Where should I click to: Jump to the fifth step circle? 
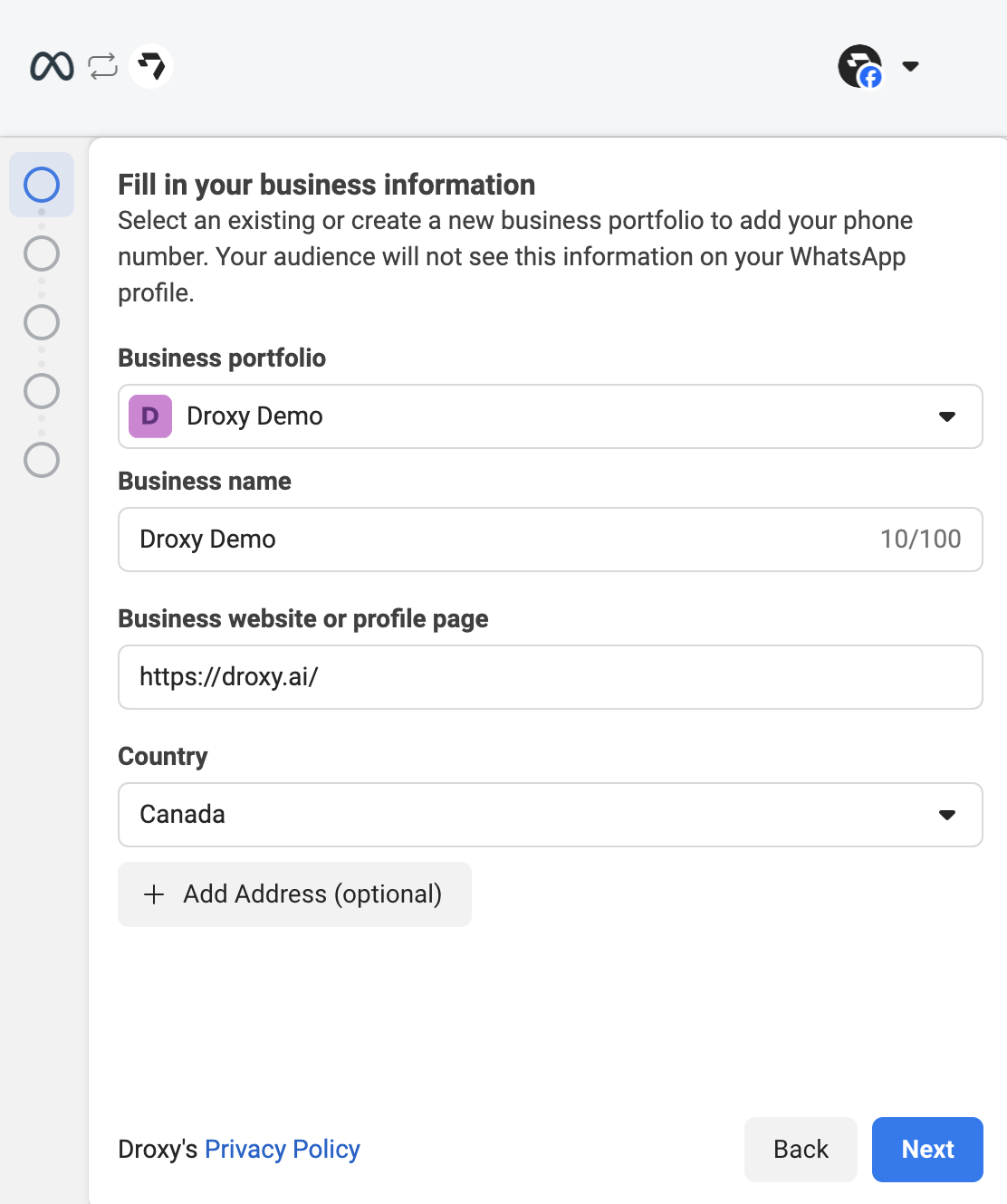42,460
